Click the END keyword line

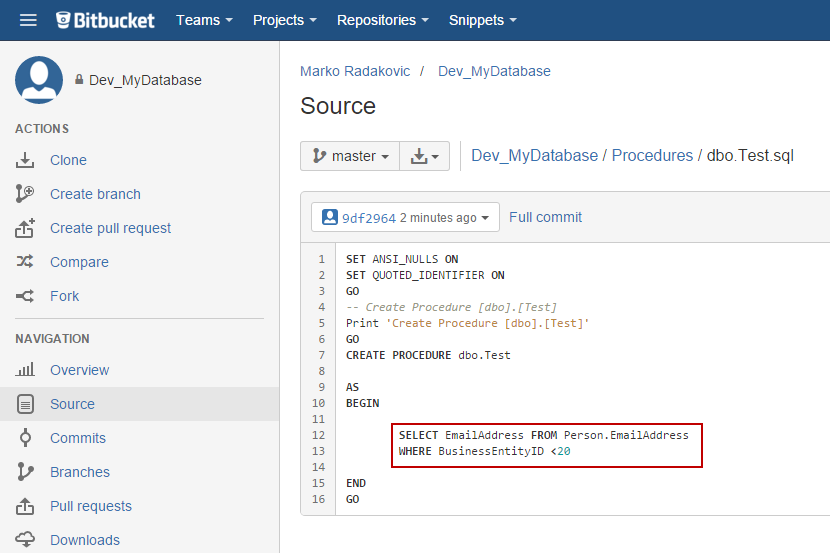(356, 483)
